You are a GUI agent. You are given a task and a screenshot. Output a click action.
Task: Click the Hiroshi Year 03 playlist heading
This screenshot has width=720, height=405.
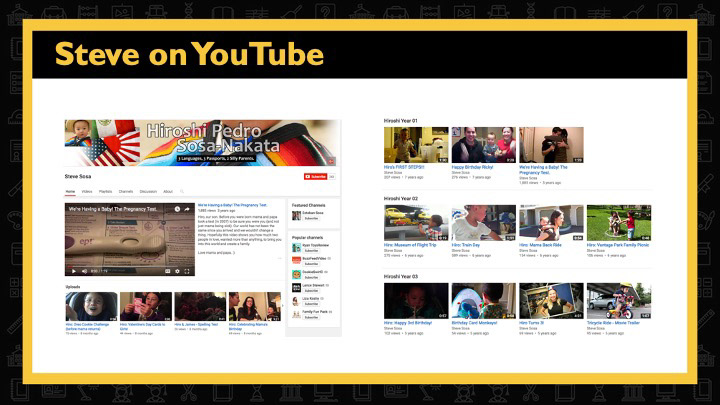click(400, 276)
